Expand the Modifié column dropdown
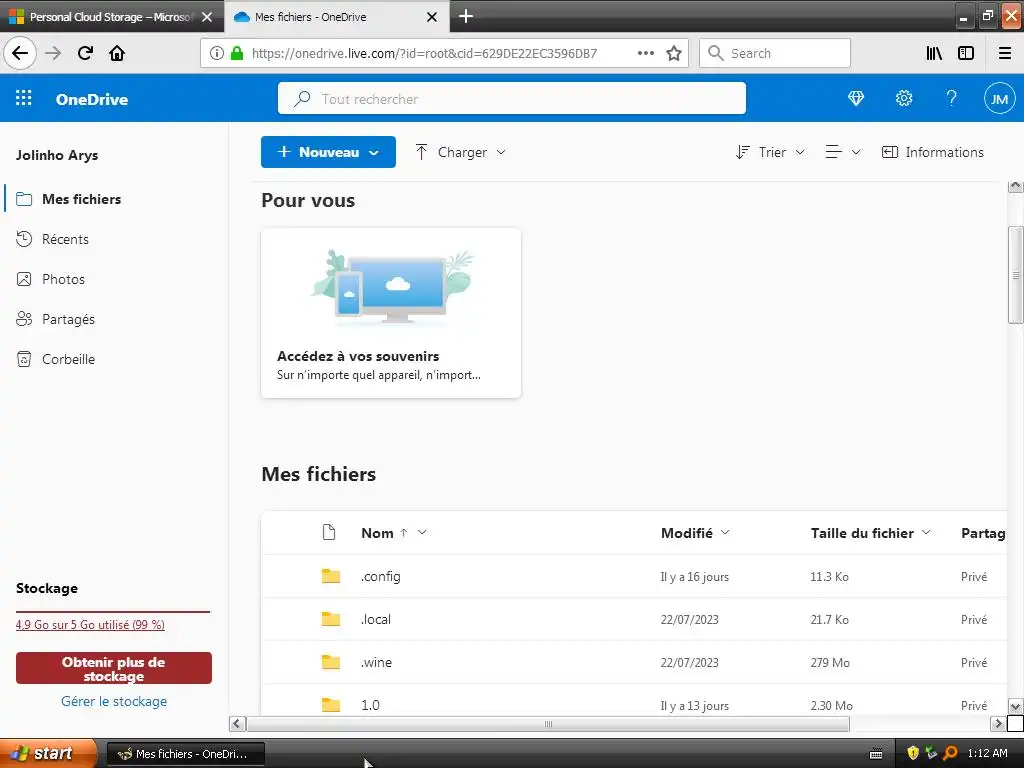 coord(725,532)
